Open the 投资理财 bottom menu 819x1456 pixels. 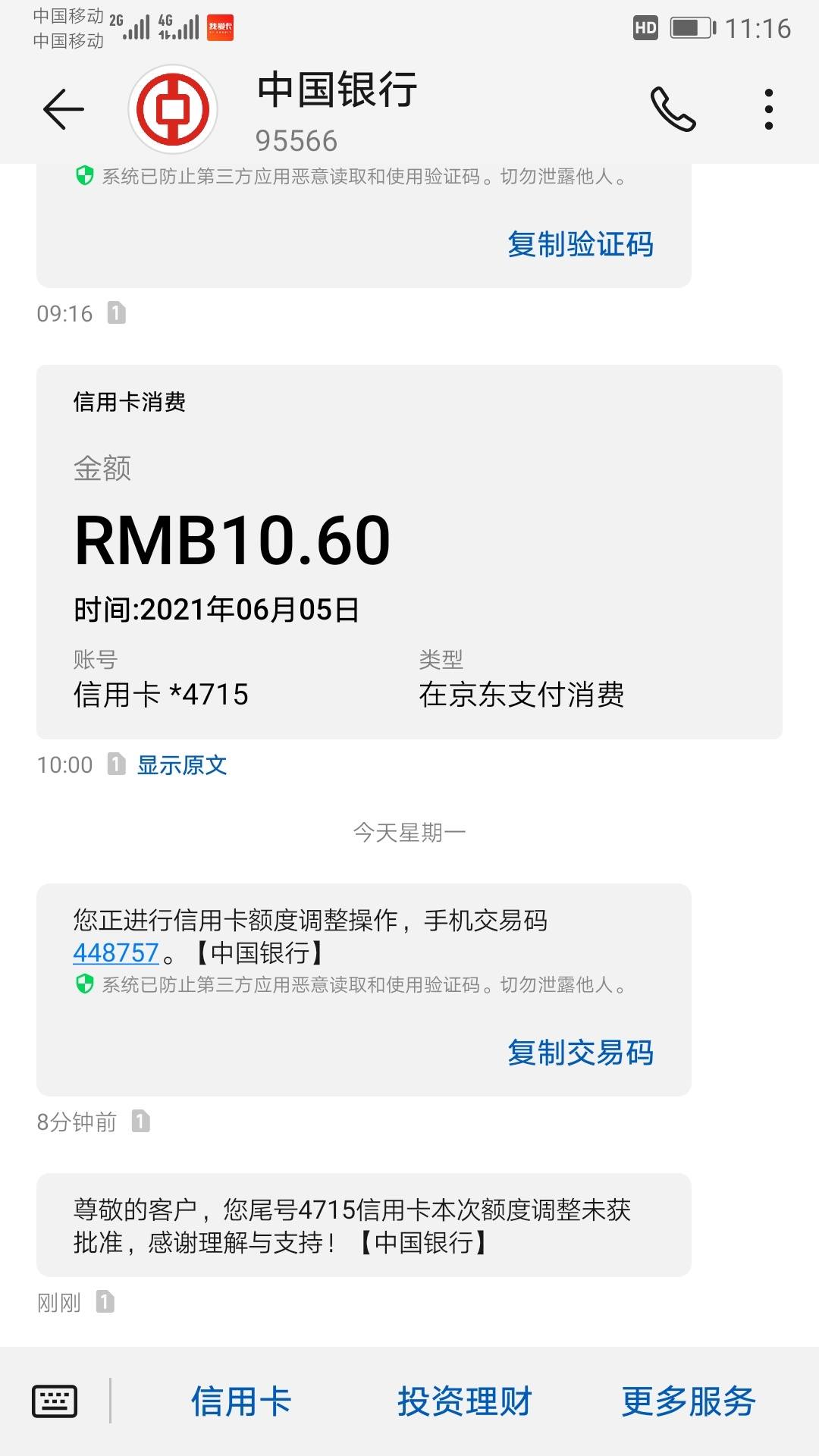click(x=465, y=1401)
